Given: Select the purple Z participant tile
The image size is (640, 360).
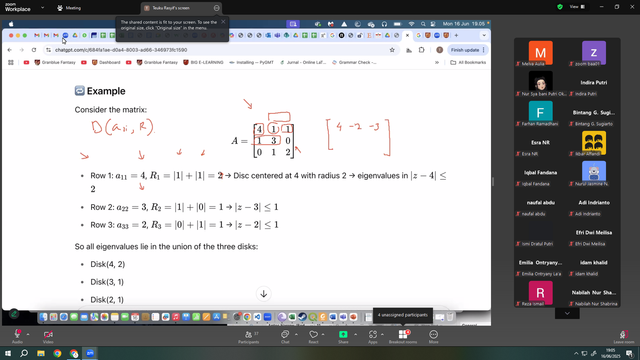Looking at the screenshot, I should tap(594, 53).
